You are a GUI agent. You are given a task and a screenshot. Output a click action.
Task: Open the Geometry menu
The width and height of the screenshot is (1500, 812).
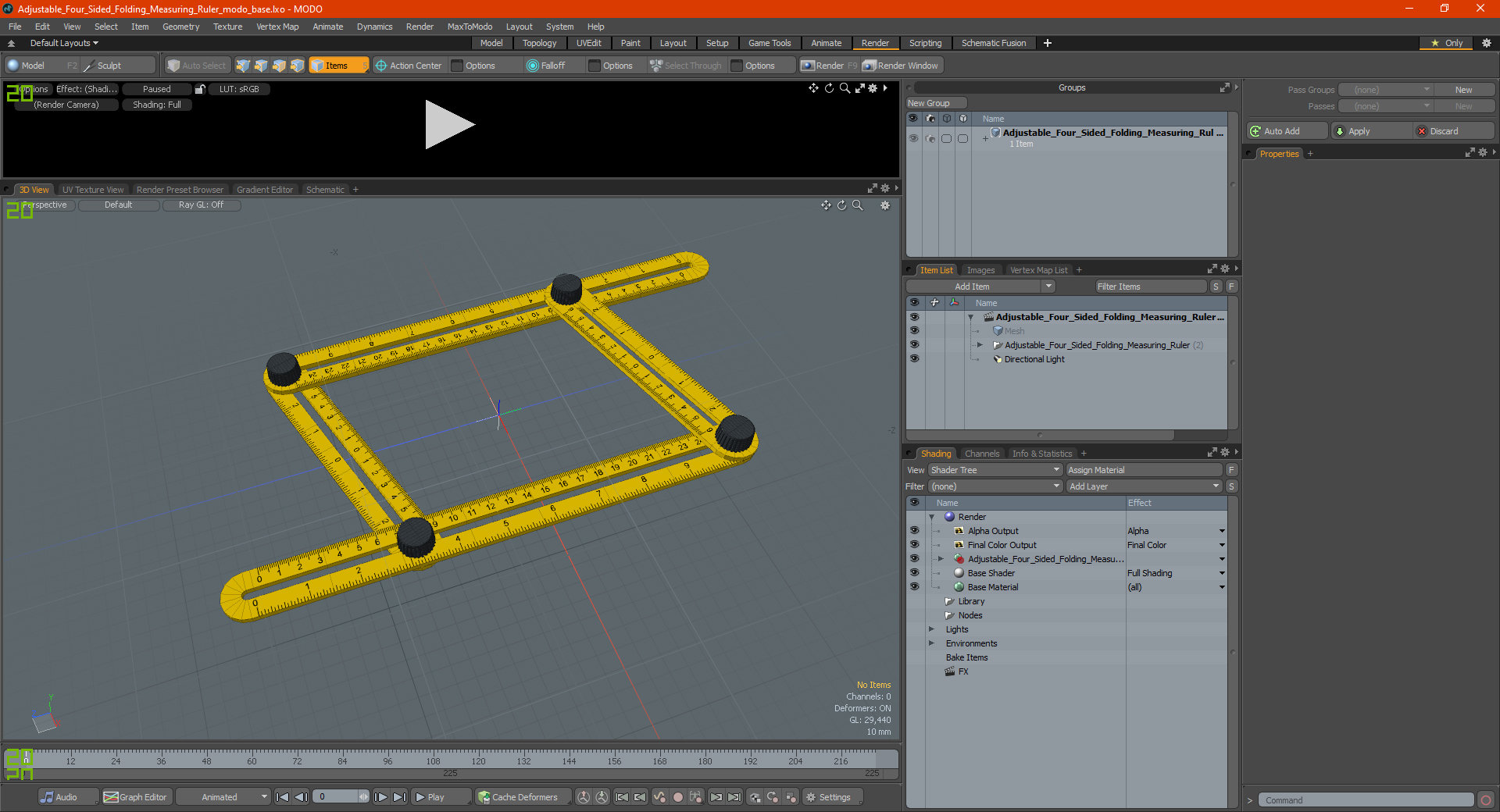tap(180, 27)
